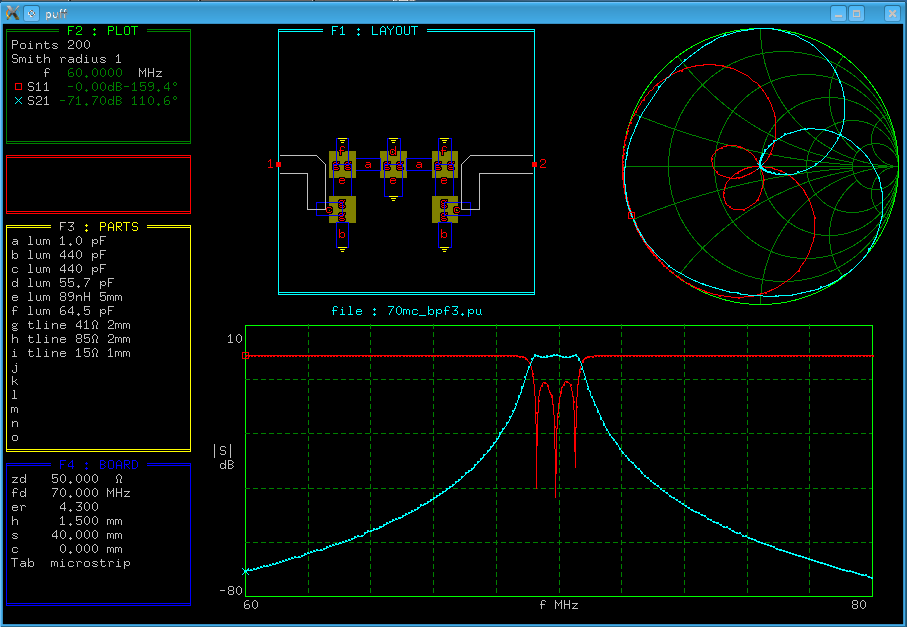Click the -80 lower dB axis limit
Image resolution: width=907 pixels, height=627 pixels.
231,591
